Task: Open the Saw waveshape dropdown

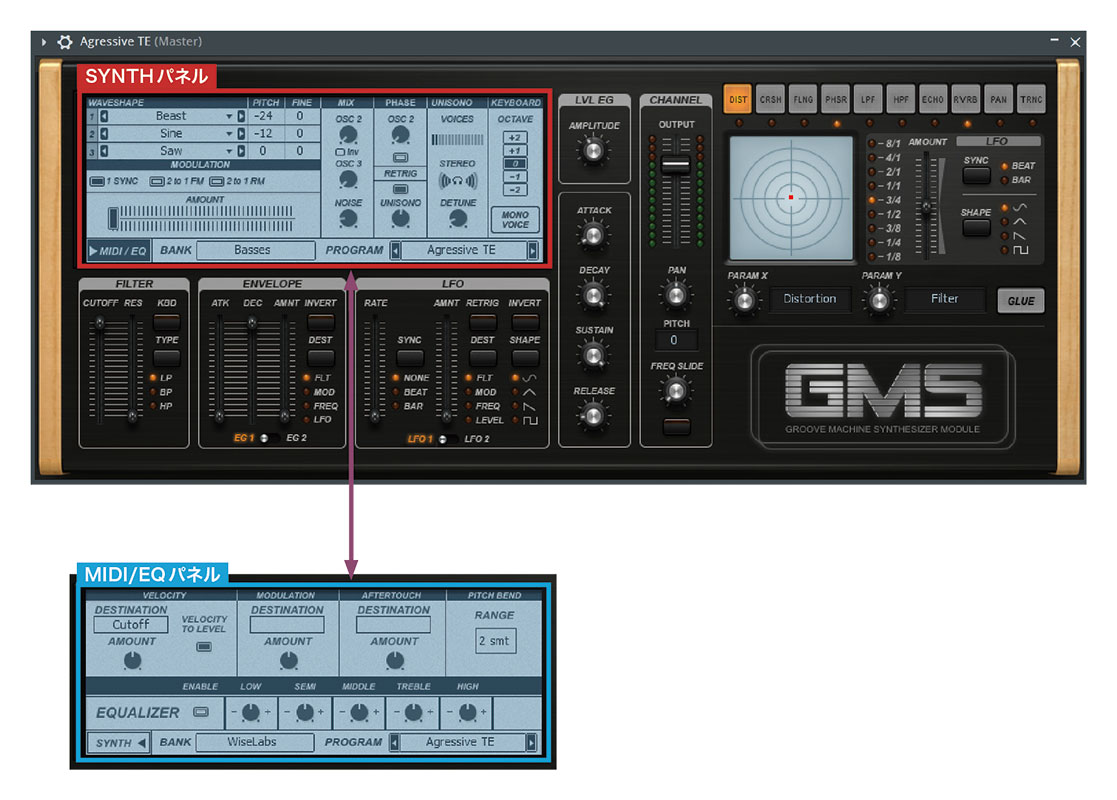Action: coord(229,151)
